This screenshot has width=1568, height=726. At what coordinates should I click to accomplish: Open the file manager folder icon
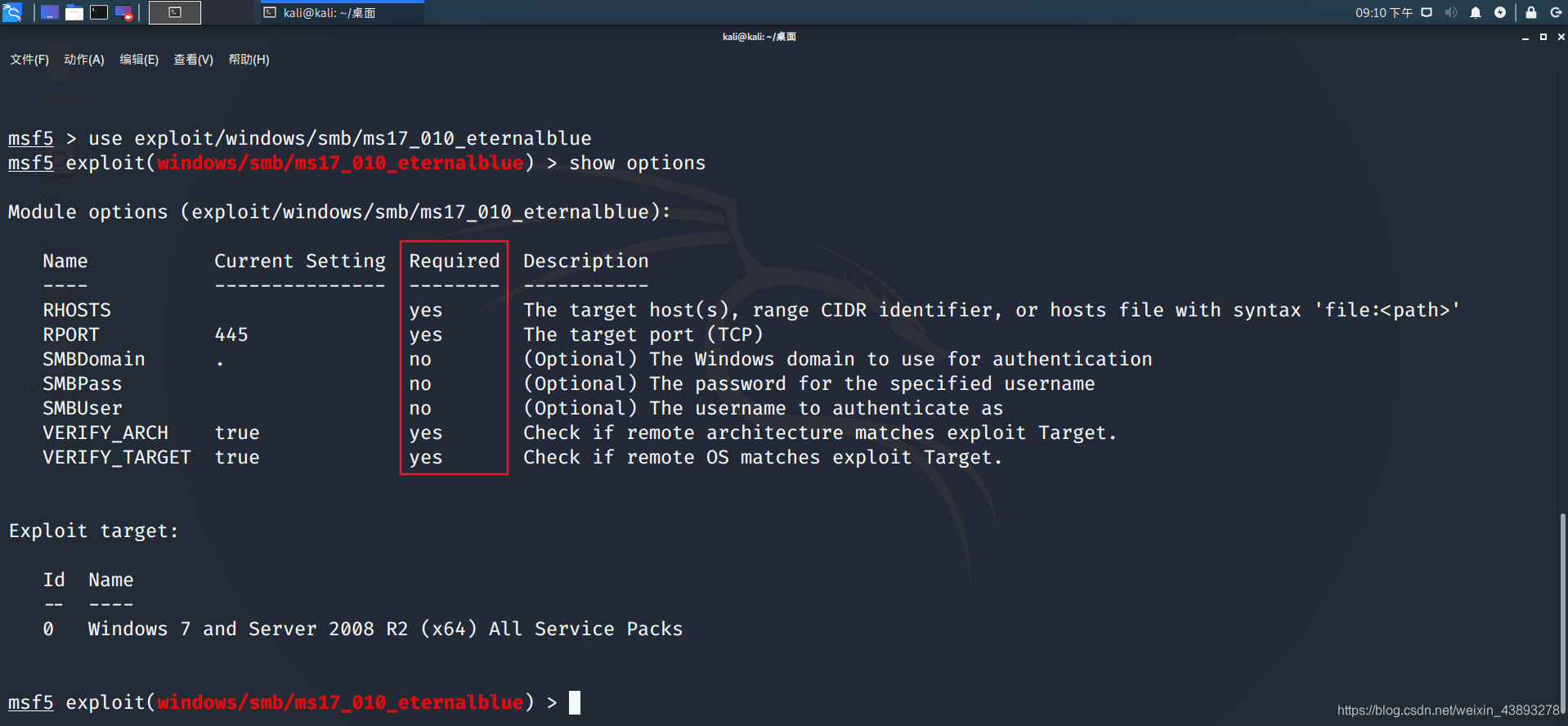(x=74, y=12)
